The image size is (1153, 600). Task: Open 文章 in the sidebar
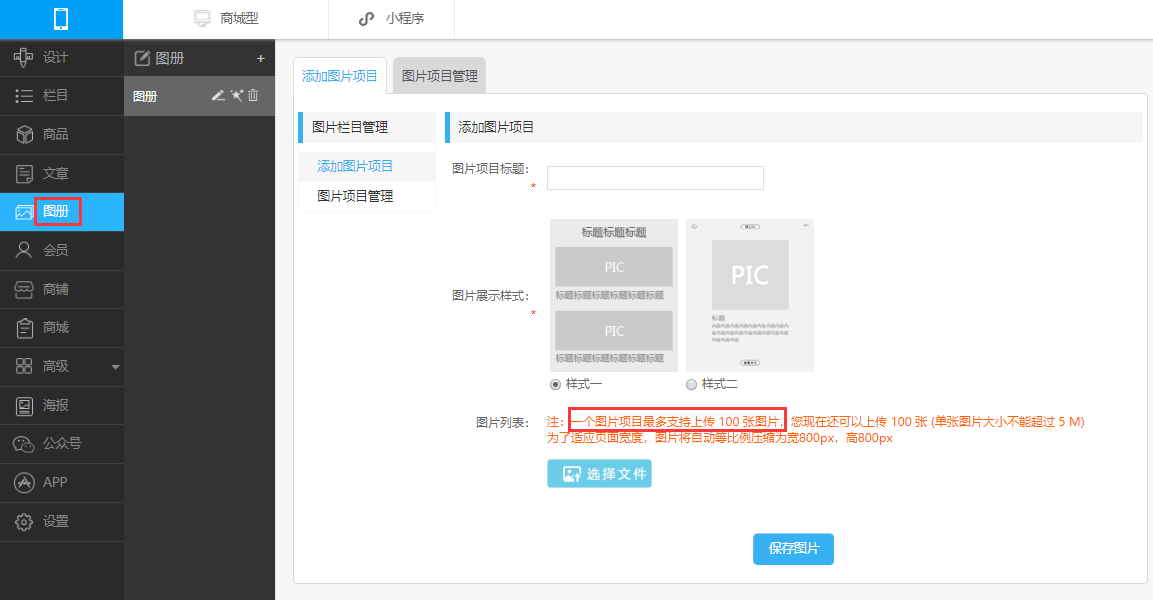coord(62,174)
